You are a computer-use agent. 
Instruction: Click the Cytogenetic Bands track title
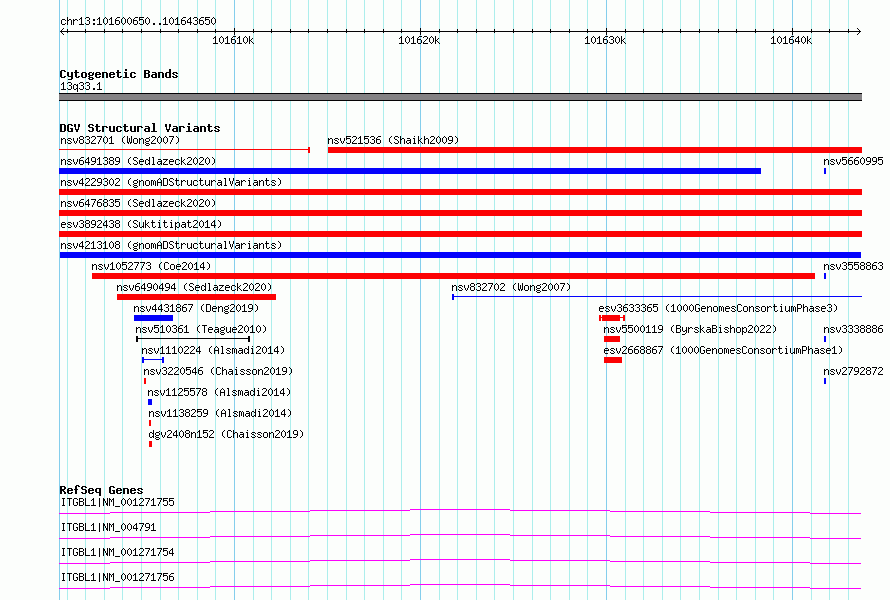pos(119,74)
